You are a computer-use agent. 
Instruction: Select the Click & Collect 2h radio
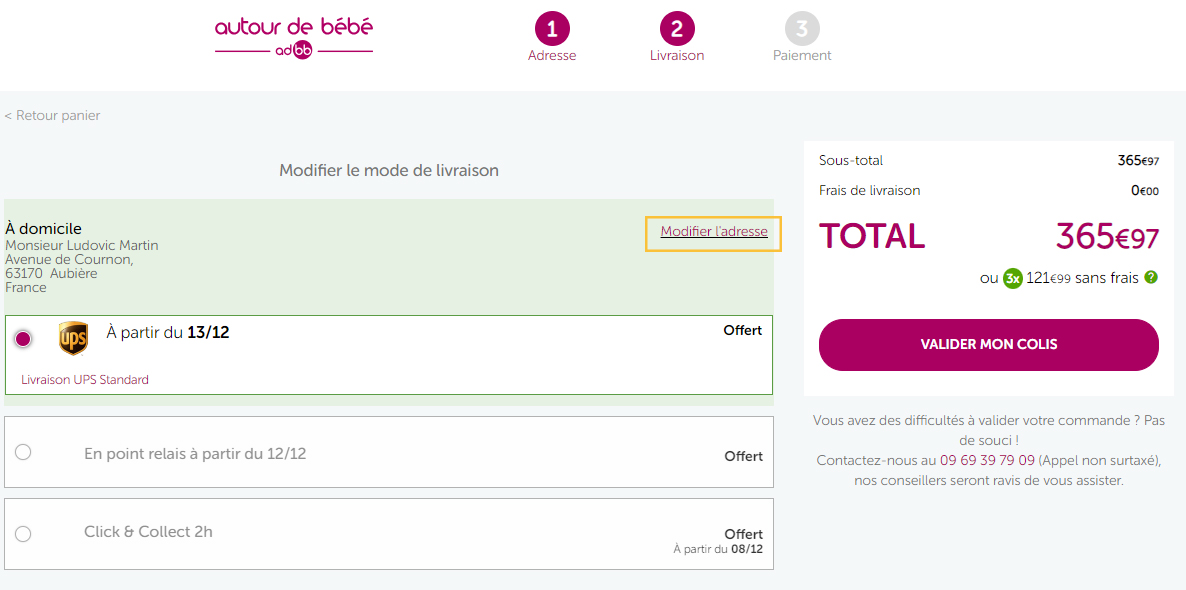[x=23, y=534]
